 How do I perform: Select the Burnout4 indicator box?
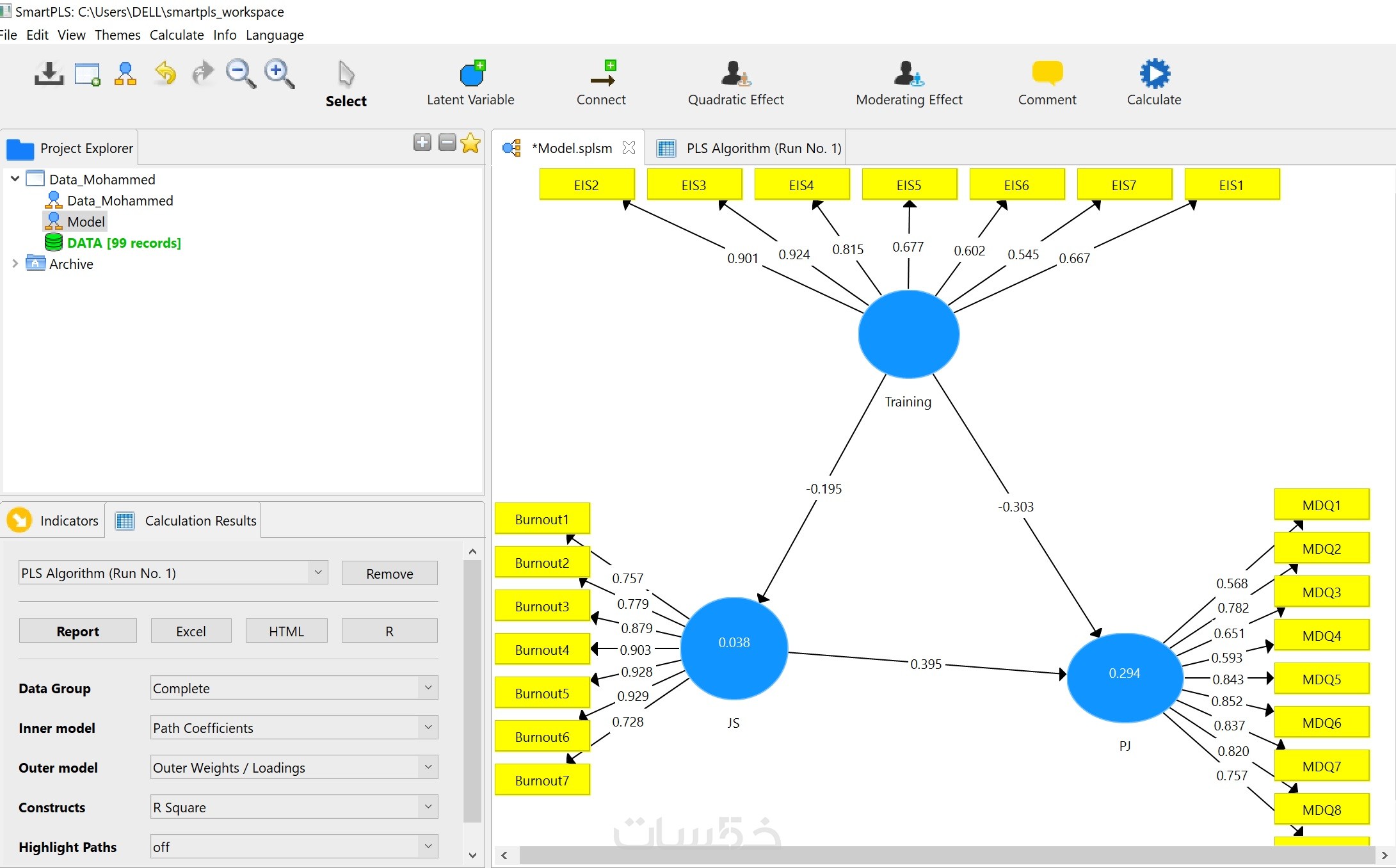pos(542,650)
